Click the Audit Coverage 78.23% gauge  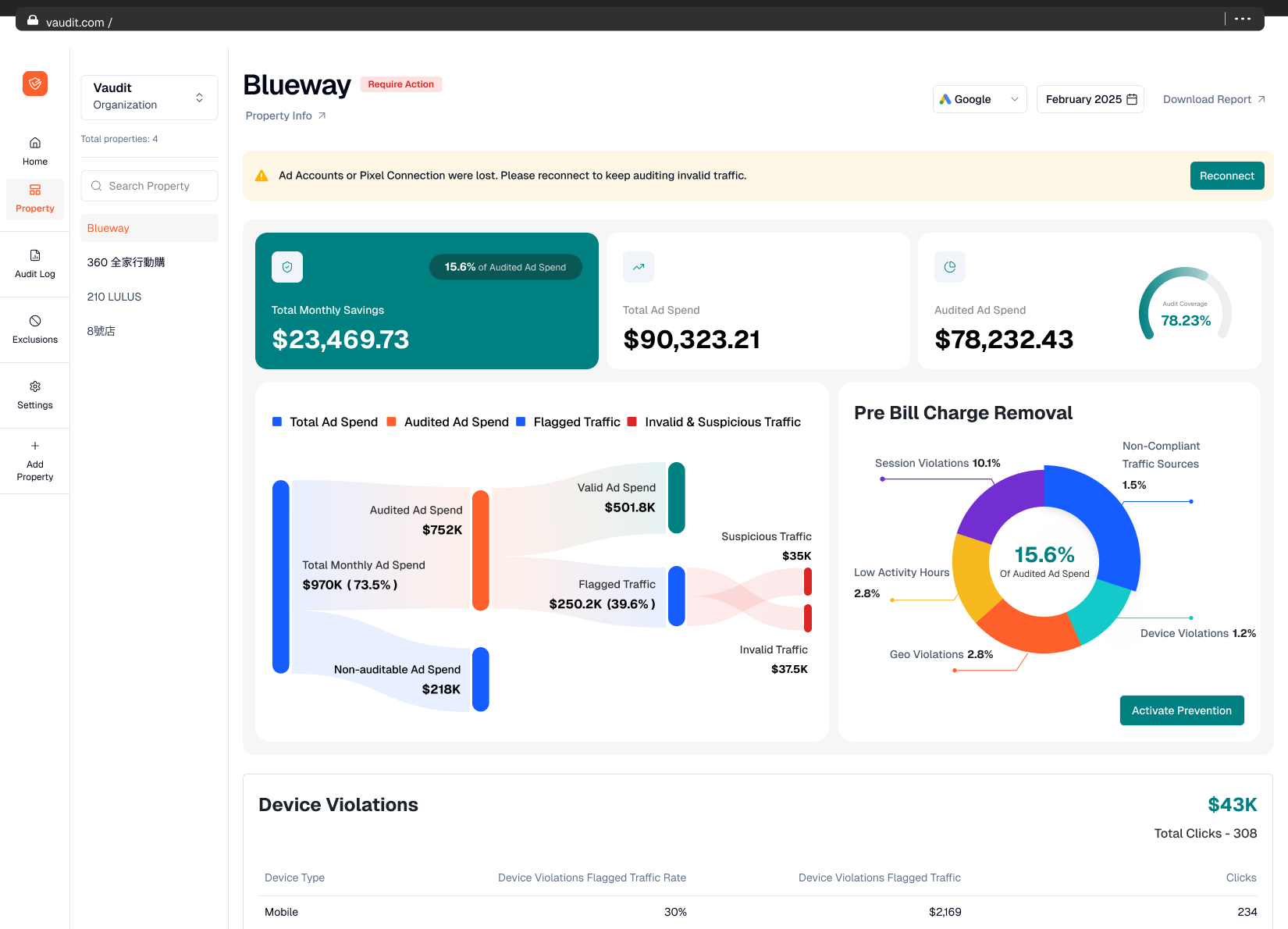coord(1185,304)
